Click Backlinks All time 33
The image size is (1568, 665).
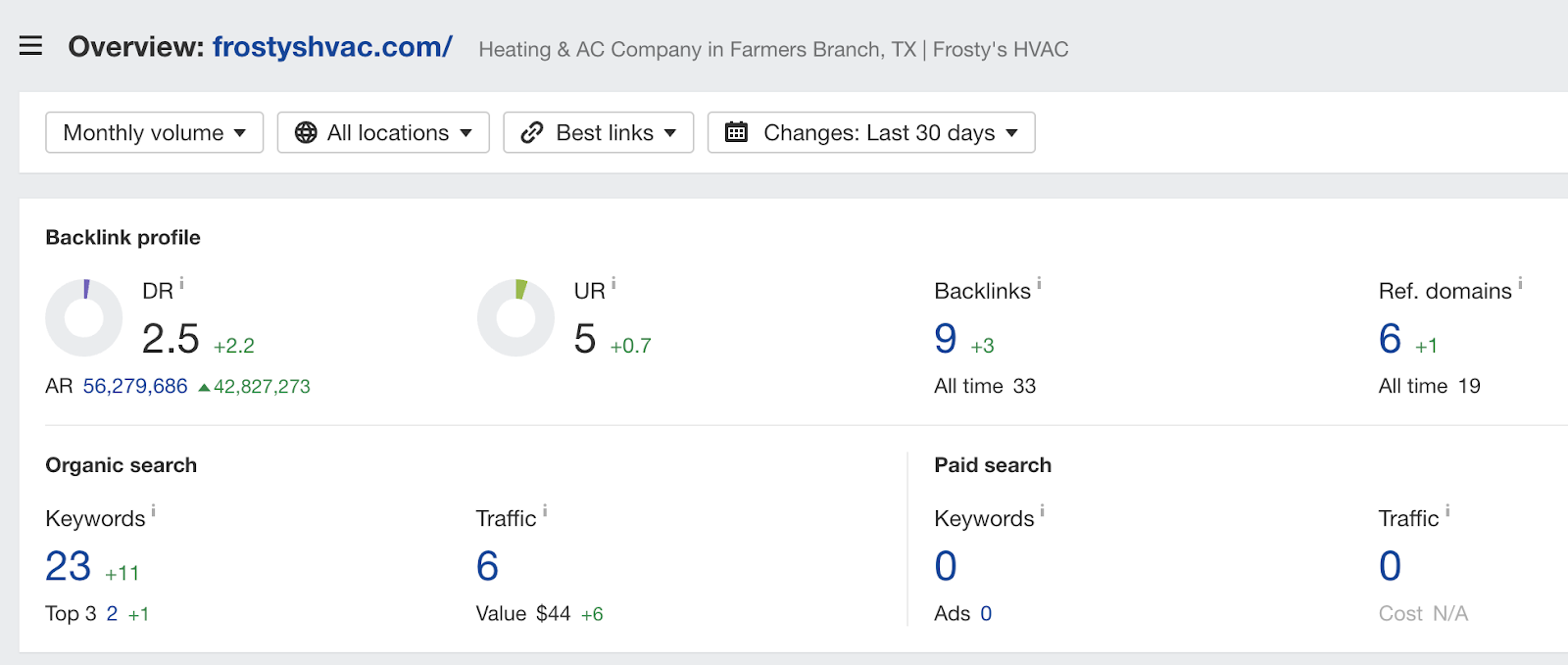[x=985, y=386]
